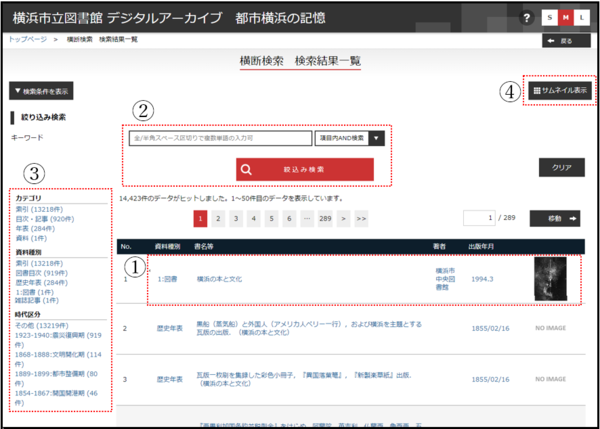Click the last page >> arrow

[361, 217]
